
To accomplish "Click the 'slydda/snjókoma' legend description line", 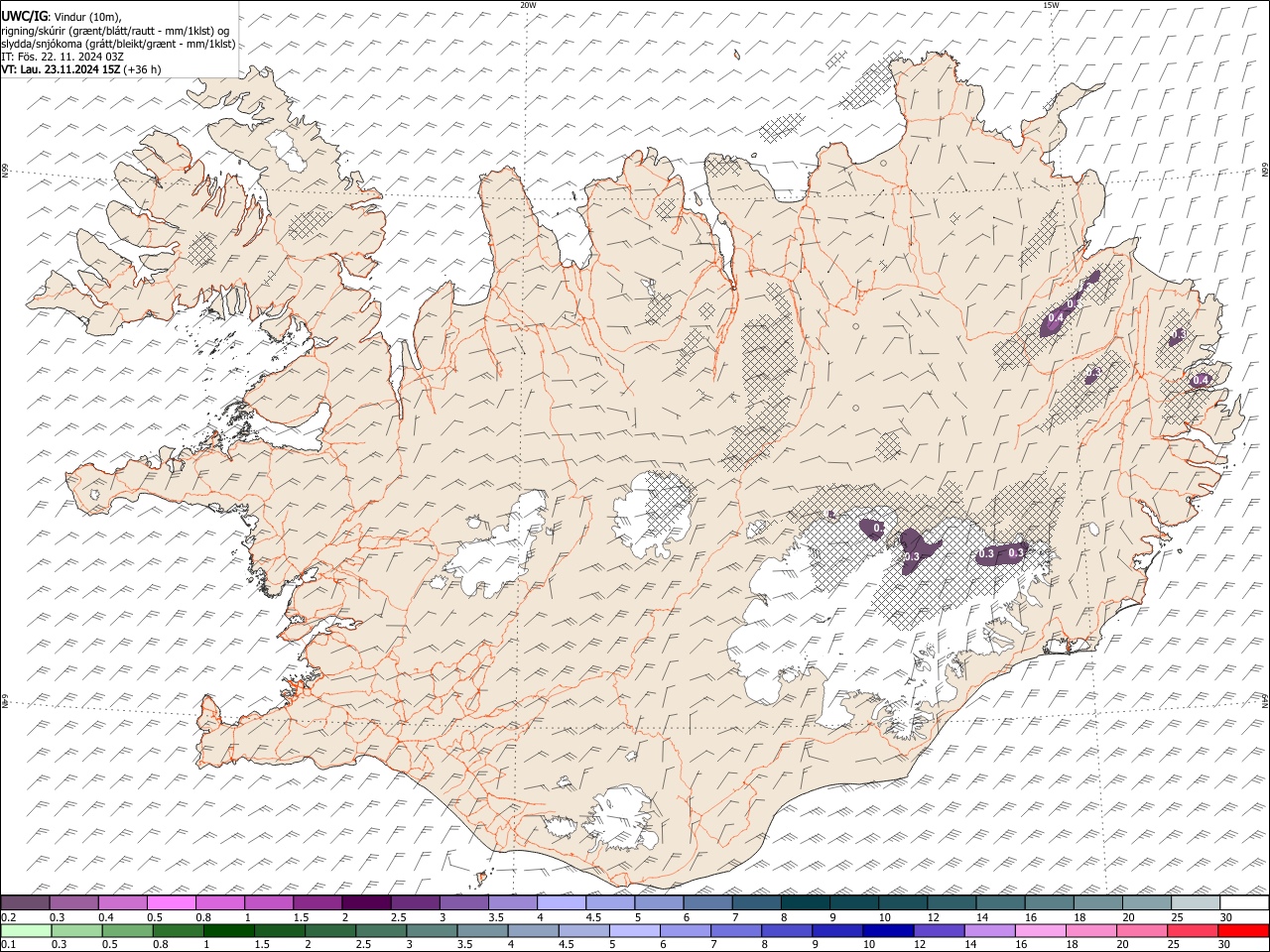I will coord(118,44).
